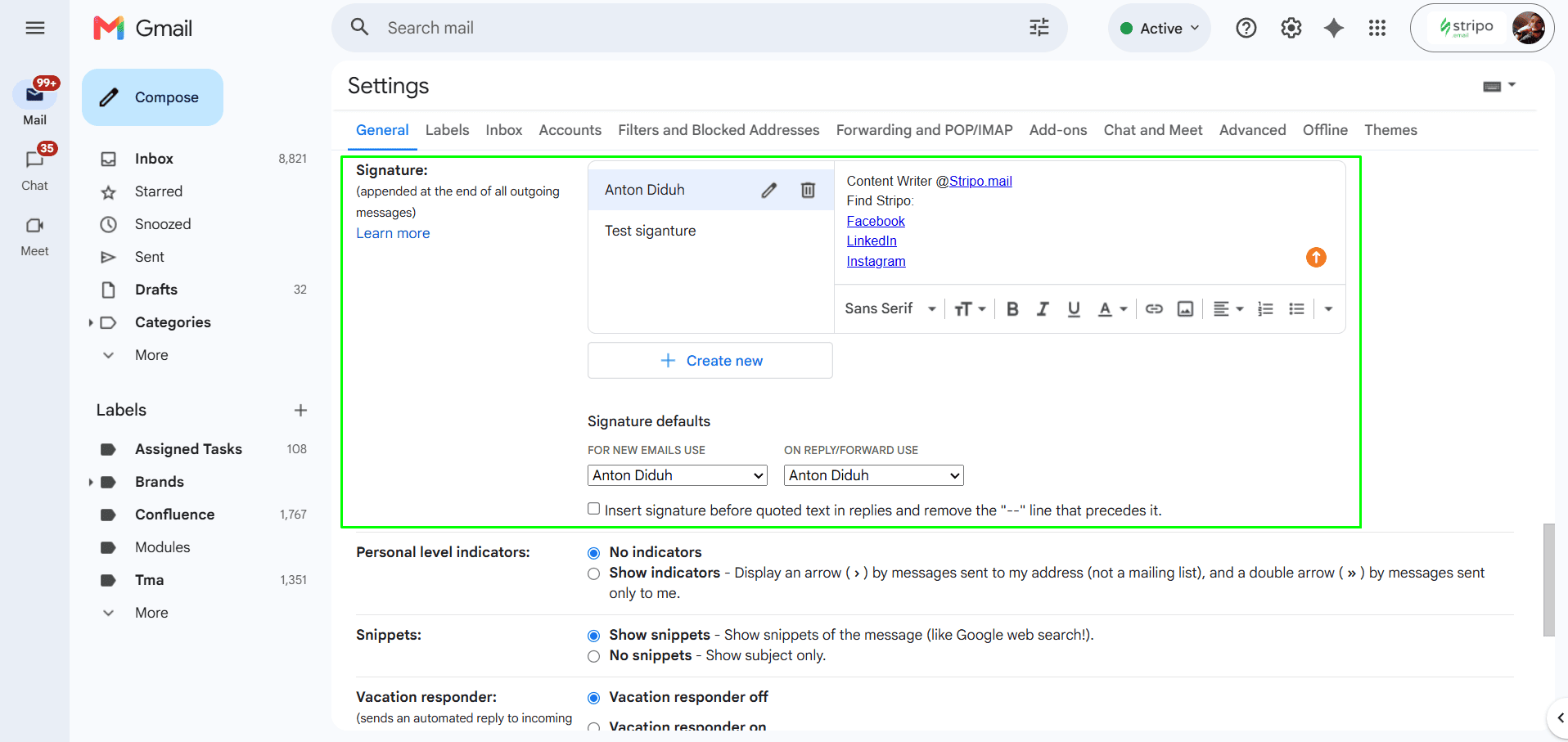The height and width of the screenshot is (742, 1568).
Task: Open the Google apps grid icon
Action: tap(1377, 28)
